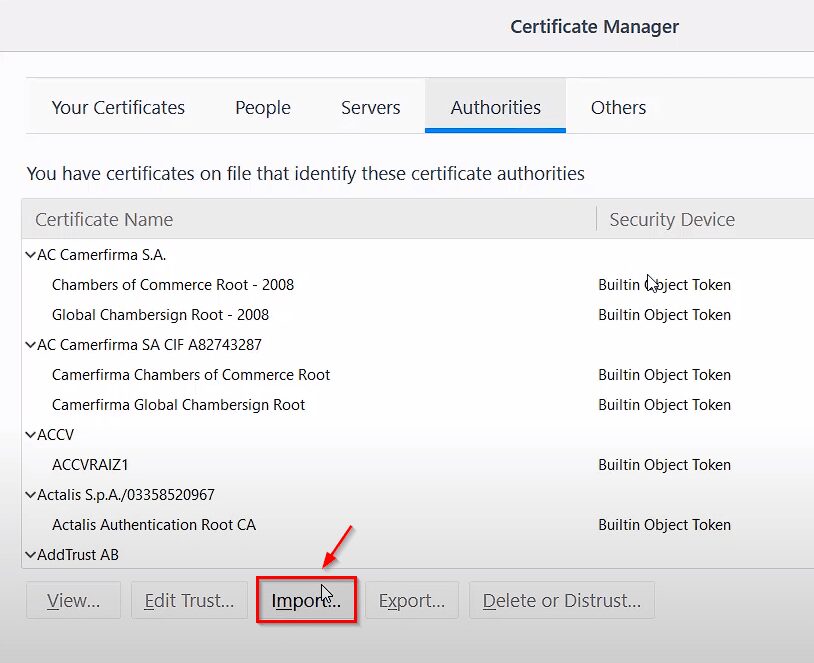Collapse the Actalis S.p.A./03358520967 group

31,495
